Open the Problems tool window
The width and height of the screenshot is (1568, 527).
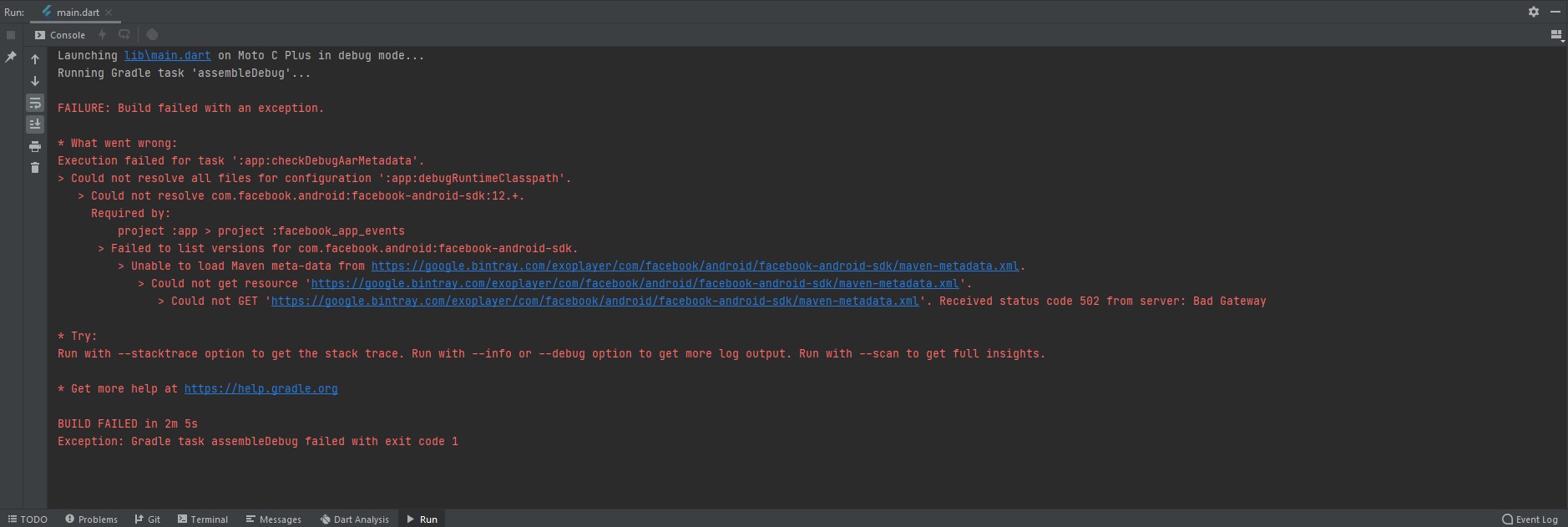92,519
